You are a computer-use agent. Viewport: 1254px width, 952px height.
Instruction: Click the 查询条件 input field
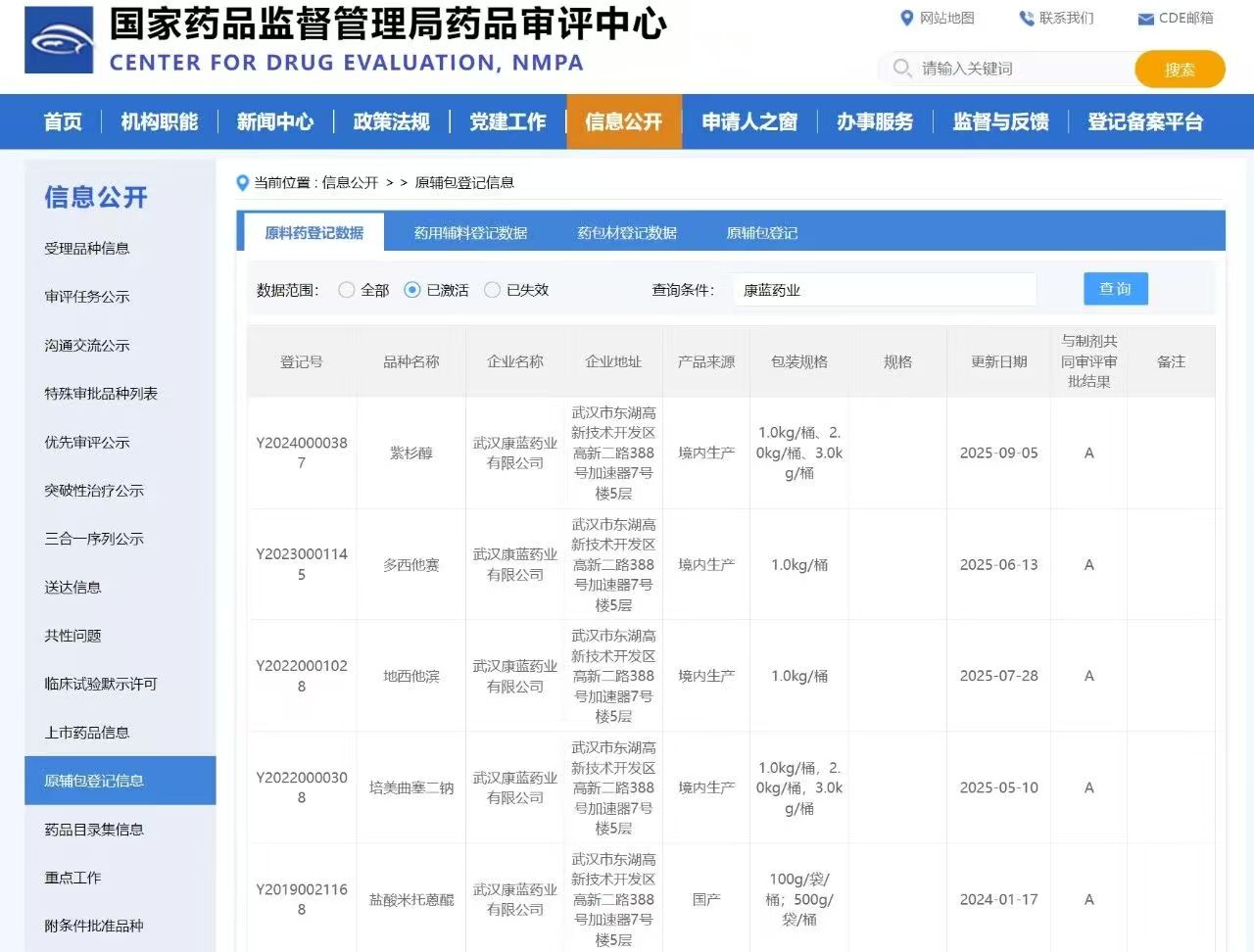coord(885,290)
